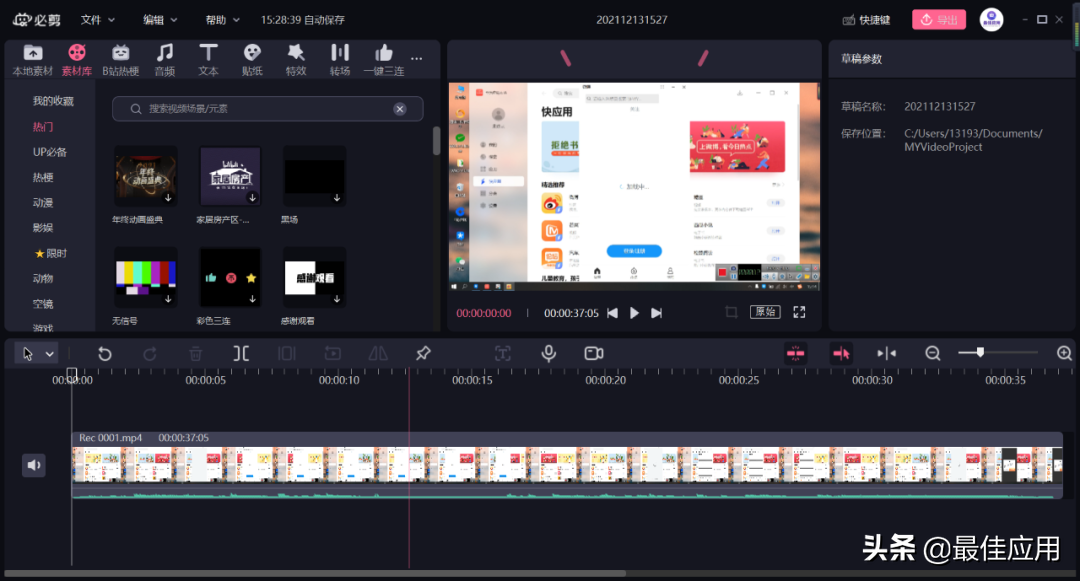Image resolution: width=1080 pixels, height=581 pixels.
Task: Play the preview video
Action: click(634, 313)
